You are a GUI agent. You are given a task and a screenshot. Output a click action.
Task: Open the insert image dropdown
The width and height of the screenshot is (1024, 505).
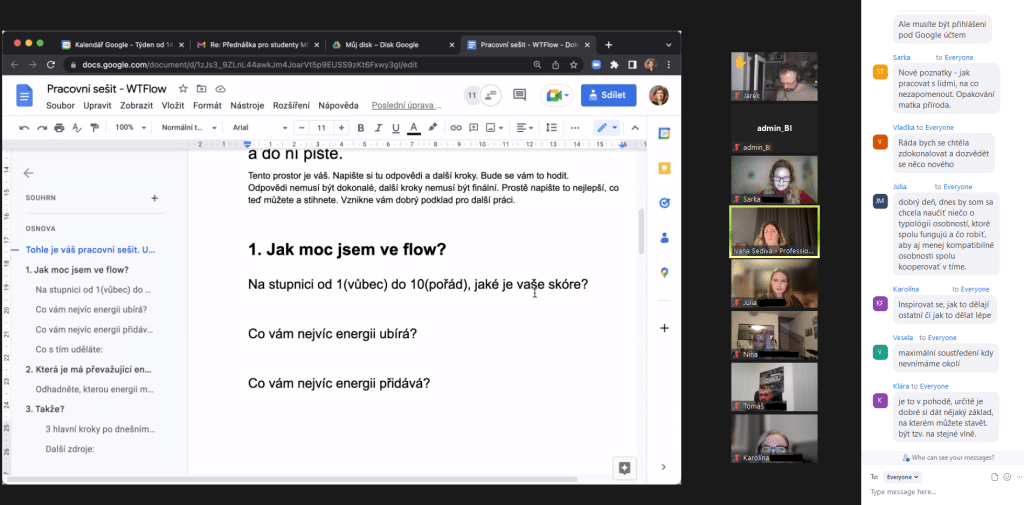494,127
